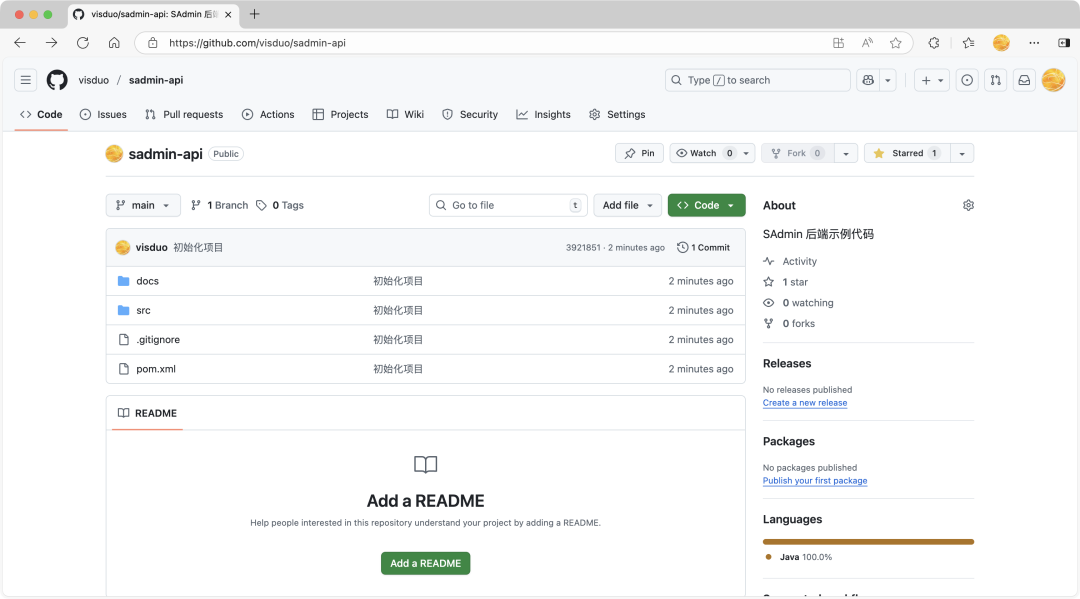The height and width of the screenshot is (599, 1080).
Task: Open the pull requests shortcut icon in header
Action: pyautogui.click(x=996, y=80)
